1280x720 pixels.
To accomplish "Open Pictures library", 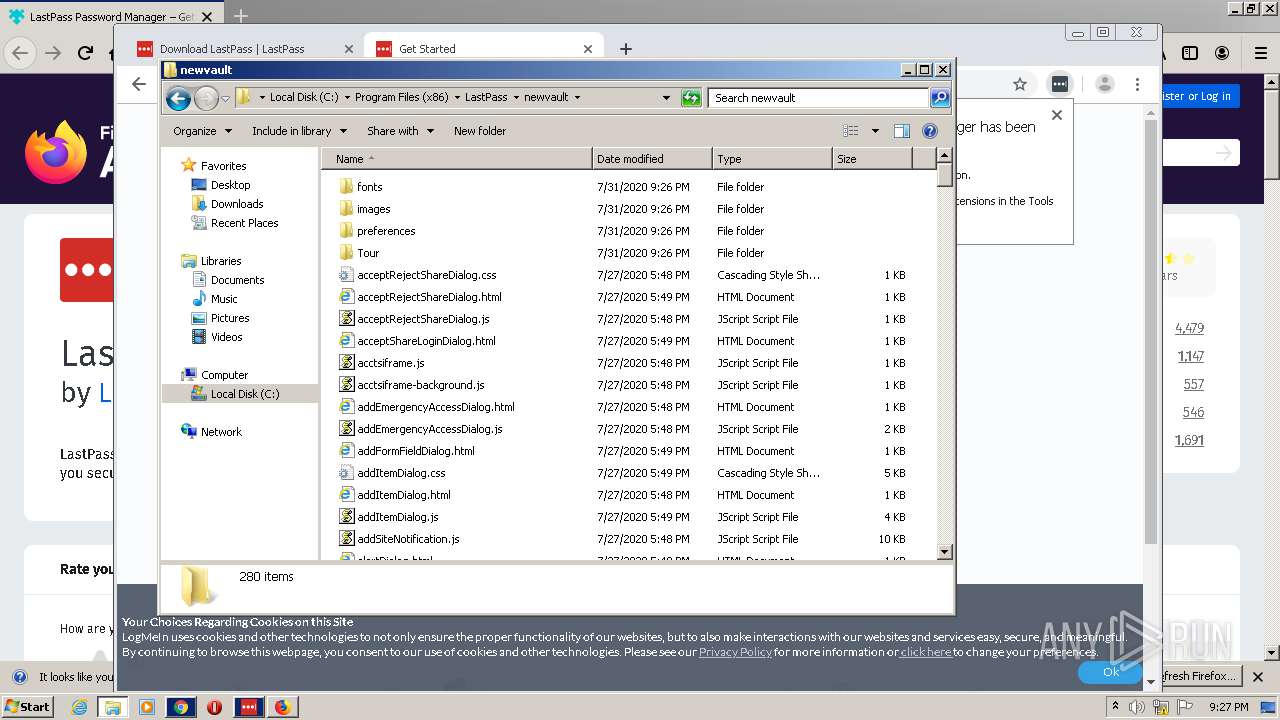I will 230,318.
